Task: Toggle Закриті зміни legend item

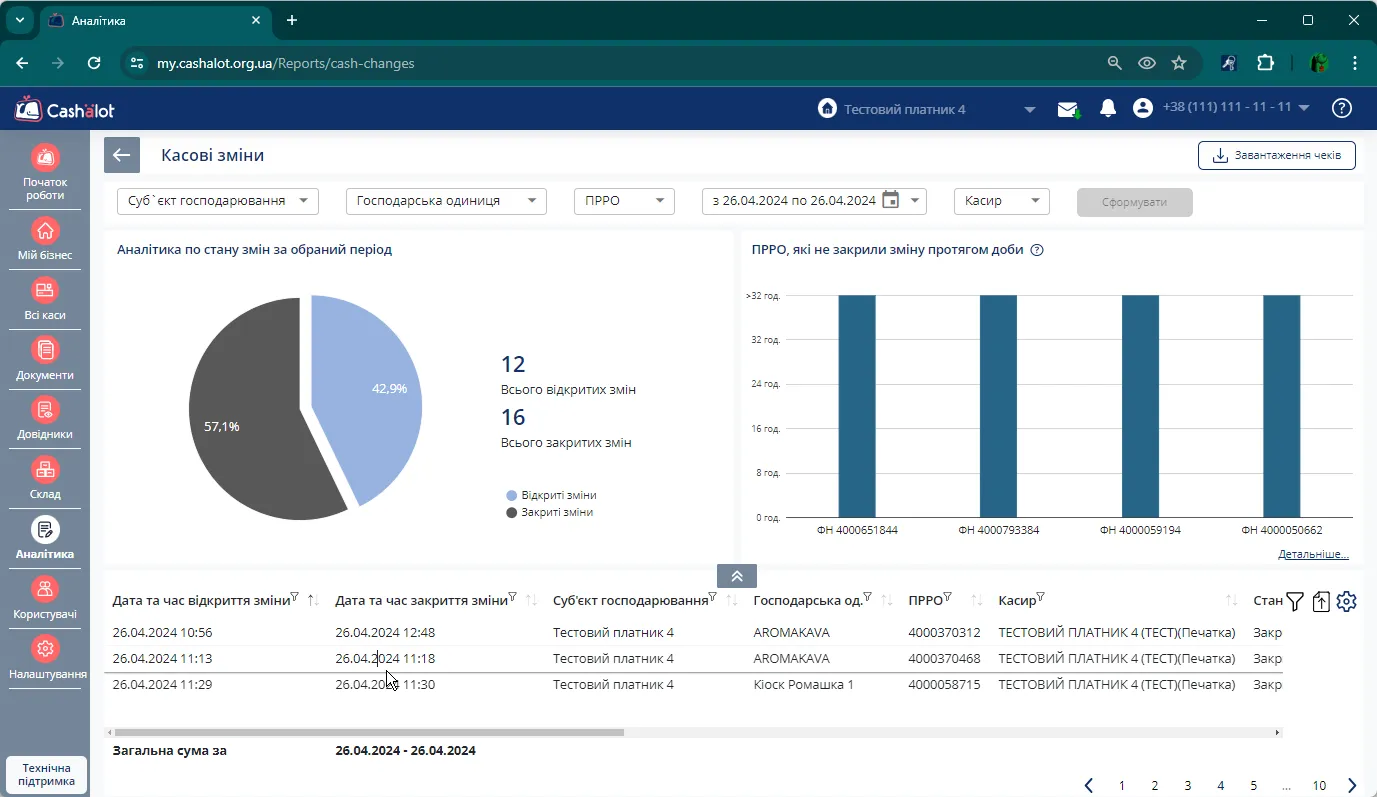Action: (x=550, y=512)
